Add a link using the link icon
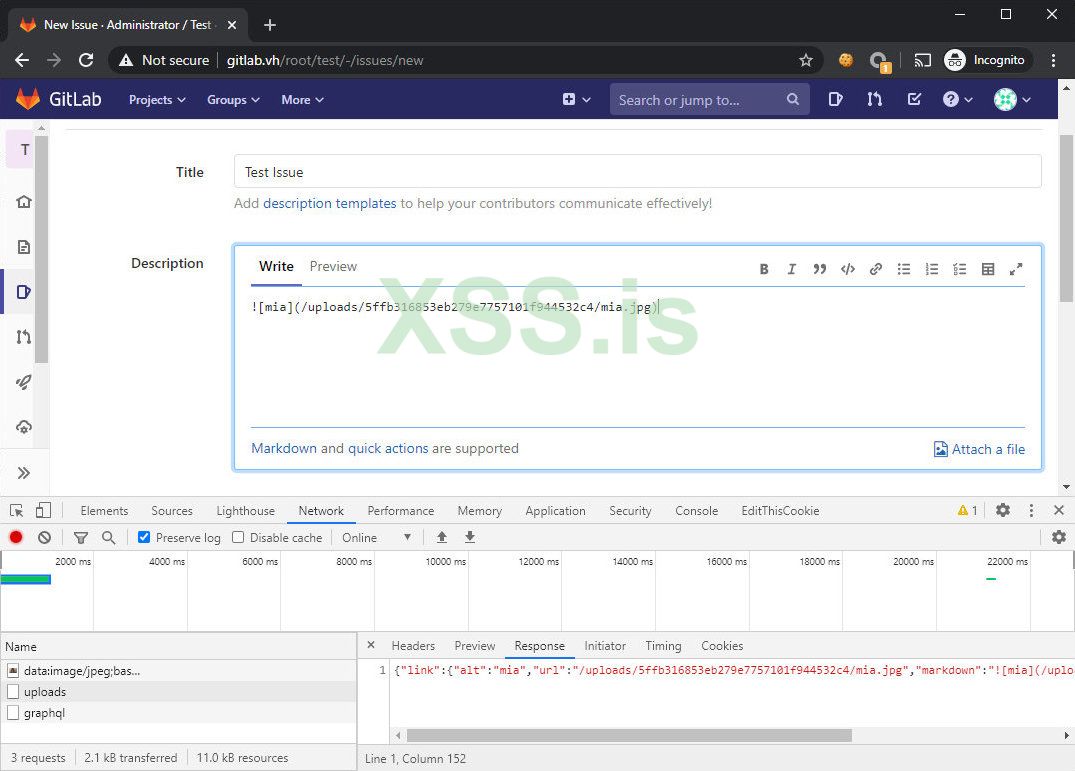 coord(875,269)
